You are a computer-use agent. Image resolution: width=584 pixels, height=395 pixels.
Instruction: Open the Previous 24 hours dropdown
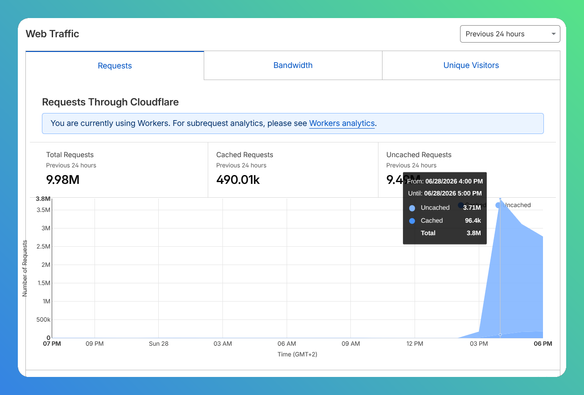(x=510, y=34)
